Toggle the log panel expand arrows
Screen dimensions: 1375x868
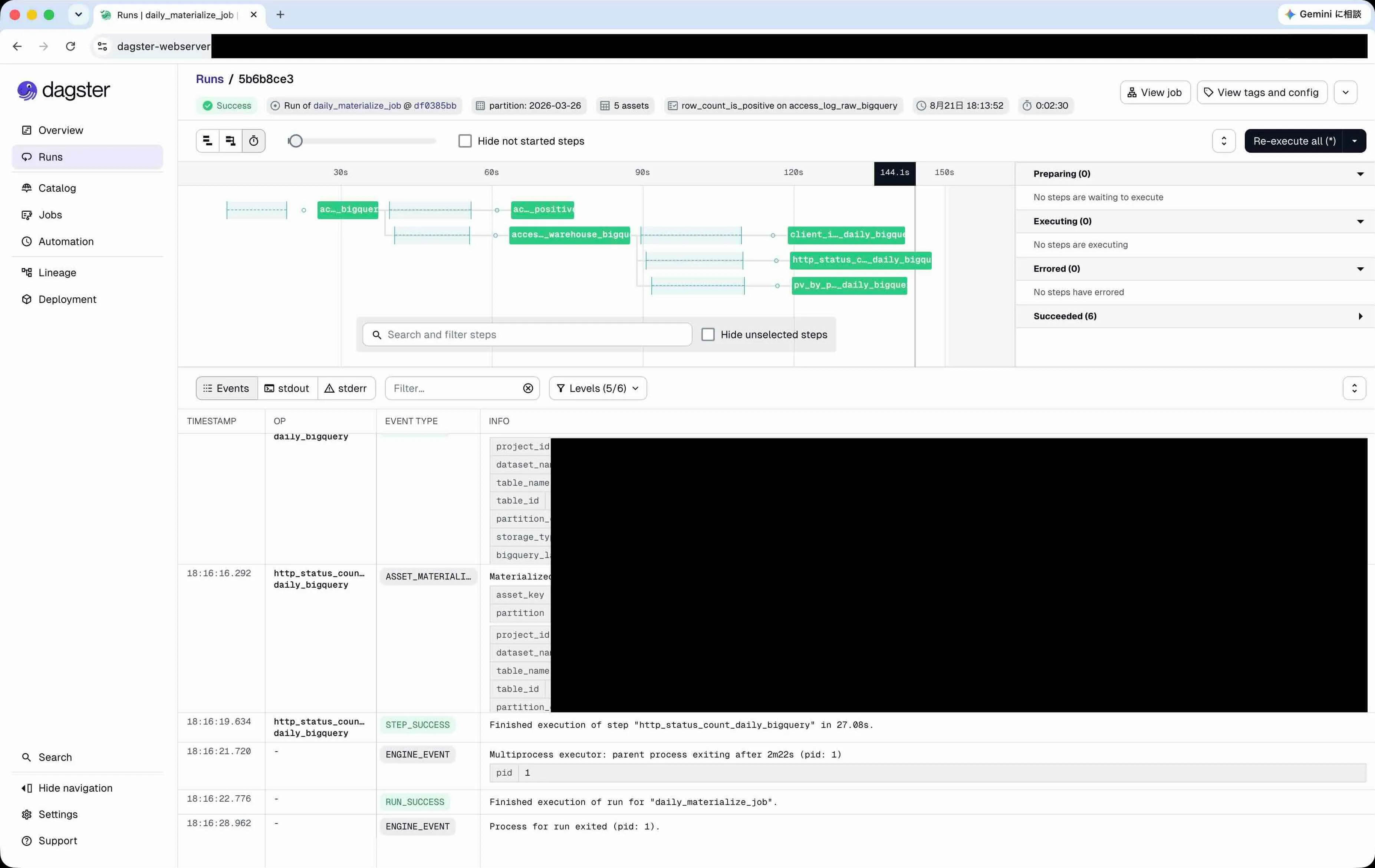click(1354, 388)
